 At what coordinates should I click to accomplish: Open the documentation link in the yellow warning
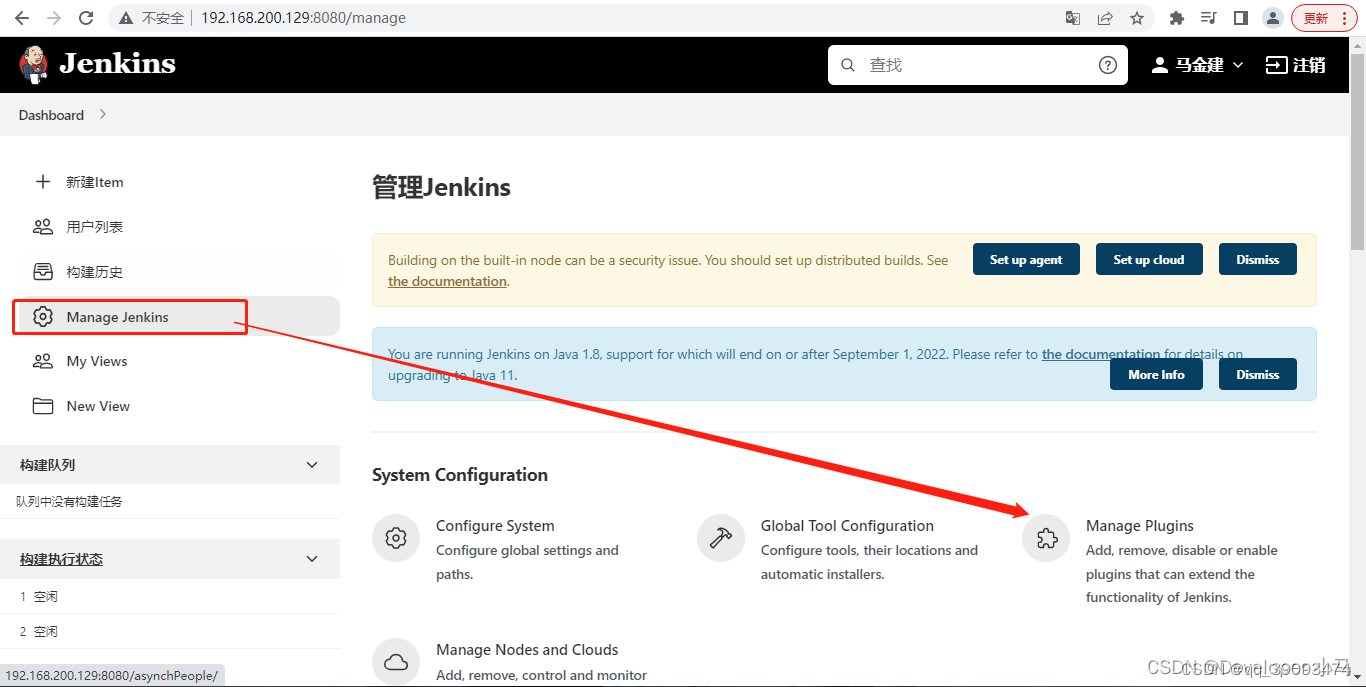pyautogui.click(x=447, y=282)
